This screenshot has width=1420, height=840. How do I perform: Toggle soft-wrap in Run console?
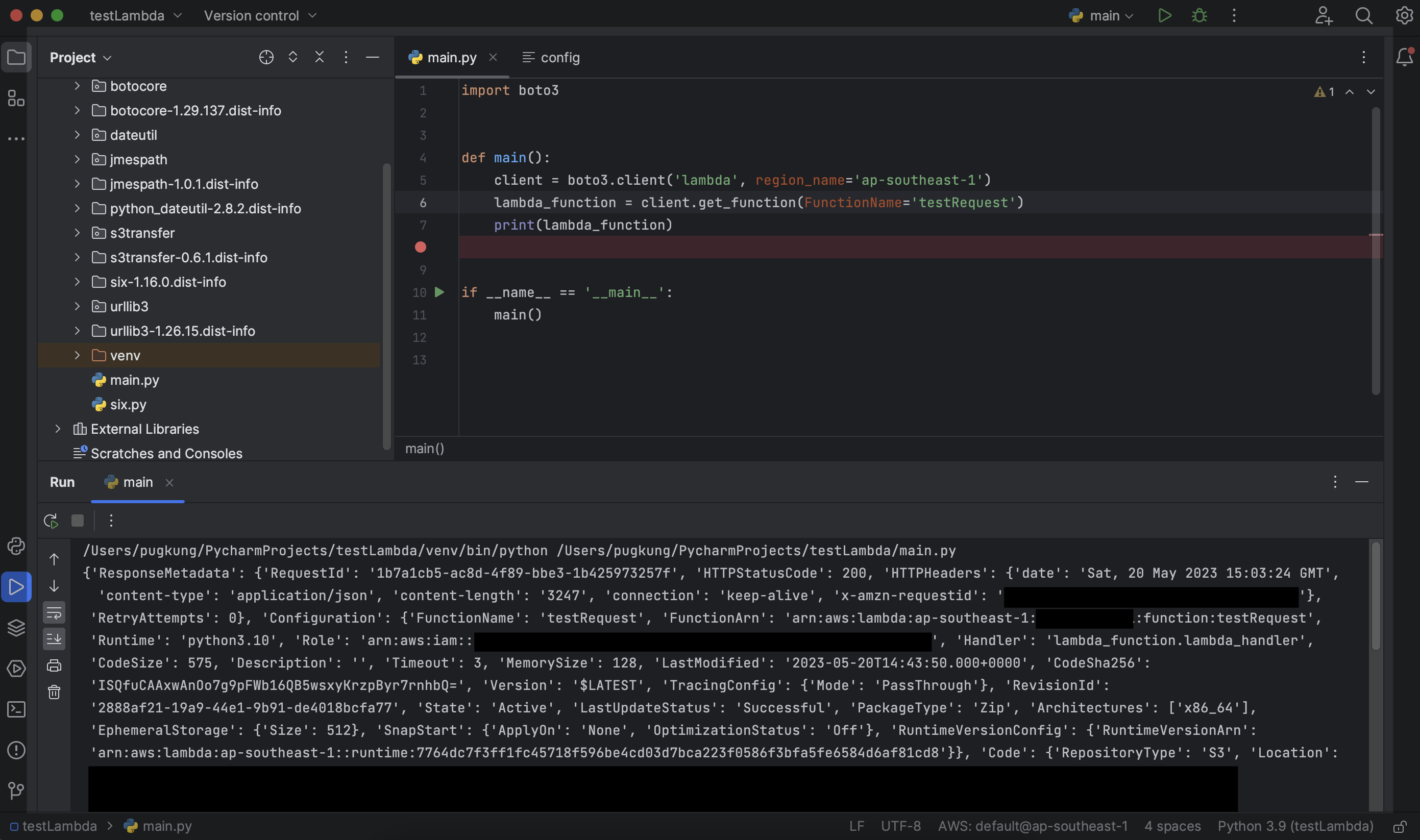[54, 612]
